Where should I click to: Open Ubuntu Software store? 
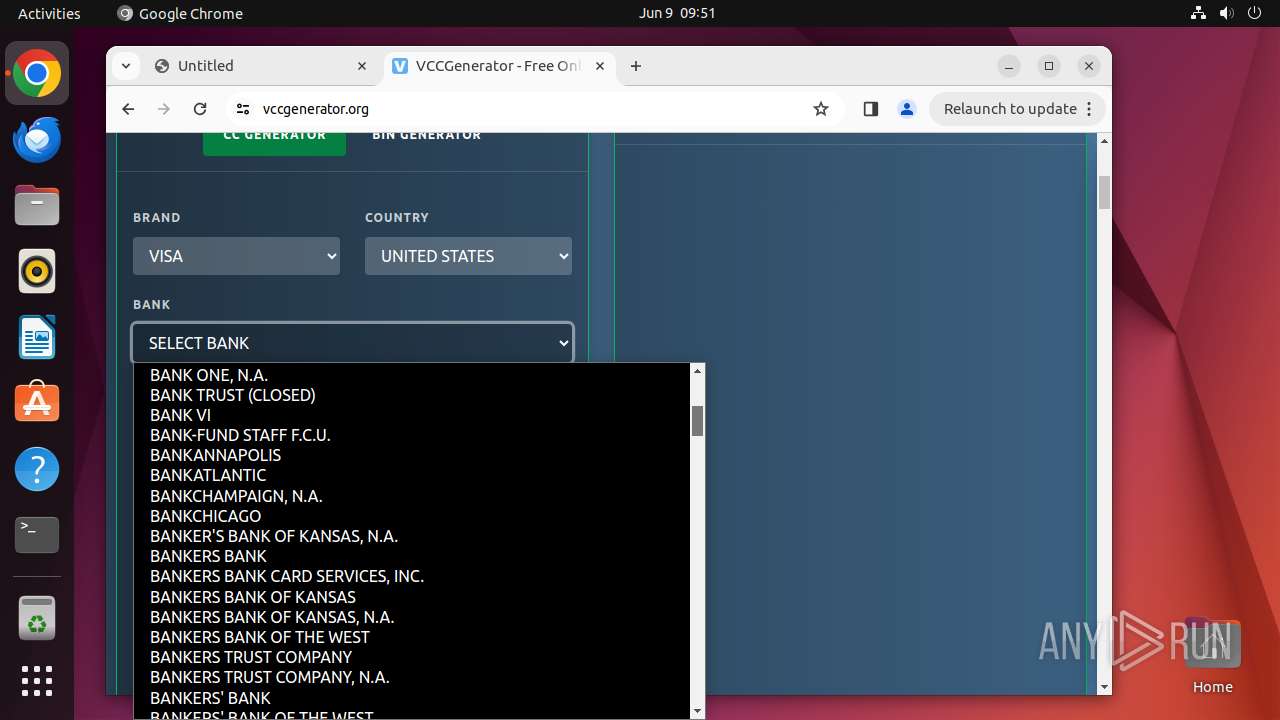pos(37,403)
